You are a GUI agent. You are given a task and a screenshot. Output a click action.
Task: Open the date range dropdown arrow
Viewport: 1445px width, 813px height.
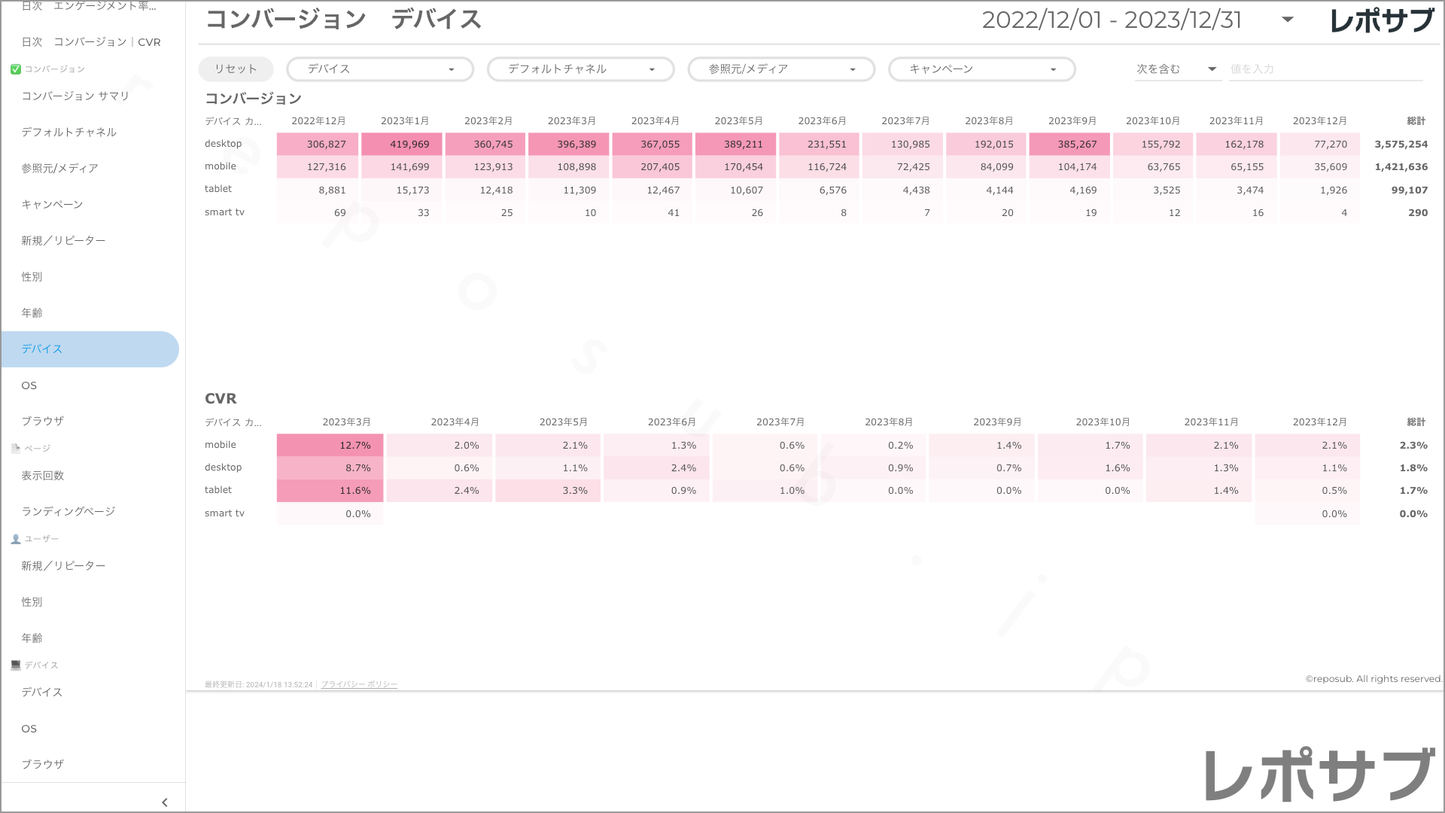pyautogui.click(x=1287, y=20)
